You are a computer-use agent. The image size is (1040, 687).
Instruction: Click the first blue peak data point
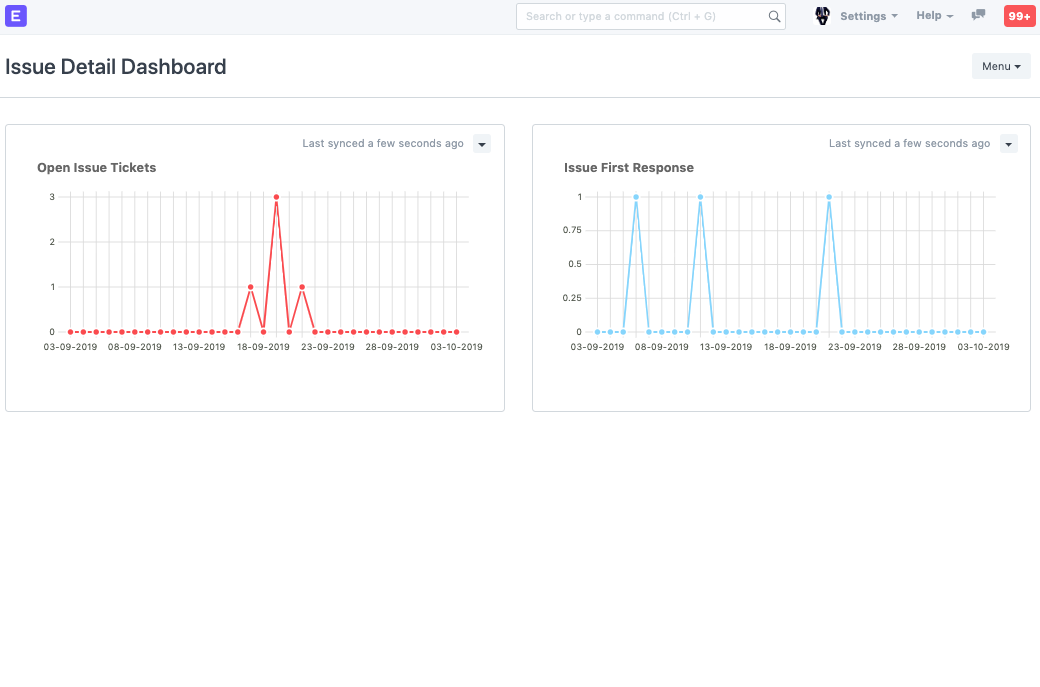tap(636, 197)
